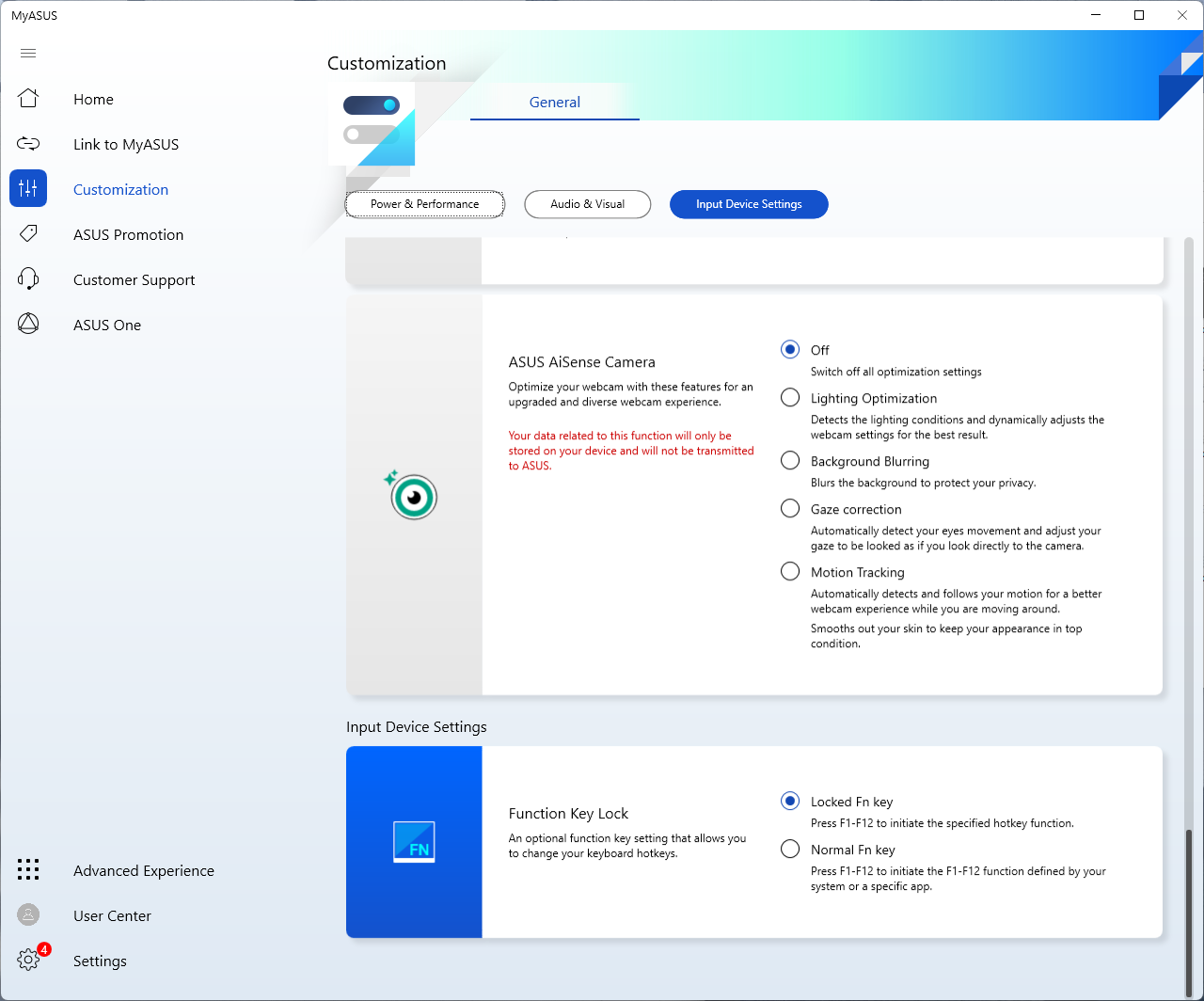The width and height of the screenshot is (1204, 1001).
Task: Open Advanced Experience page
Action: point(144,870)
